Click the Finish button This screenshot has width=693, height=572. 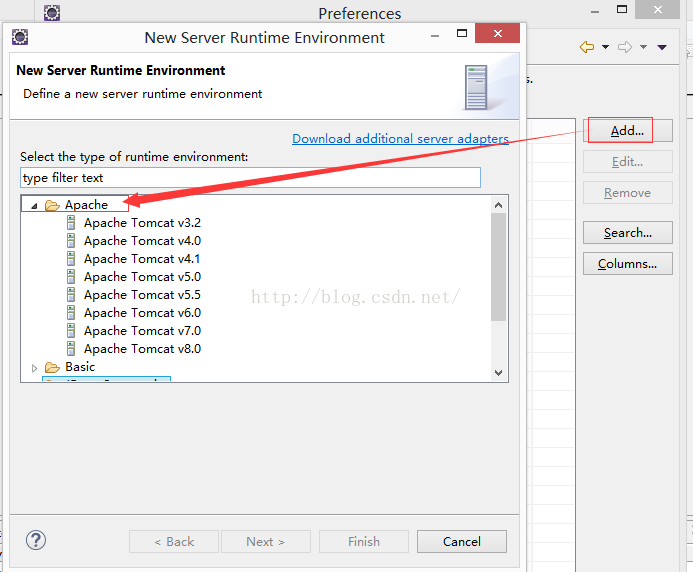click(x=364, y=541)
